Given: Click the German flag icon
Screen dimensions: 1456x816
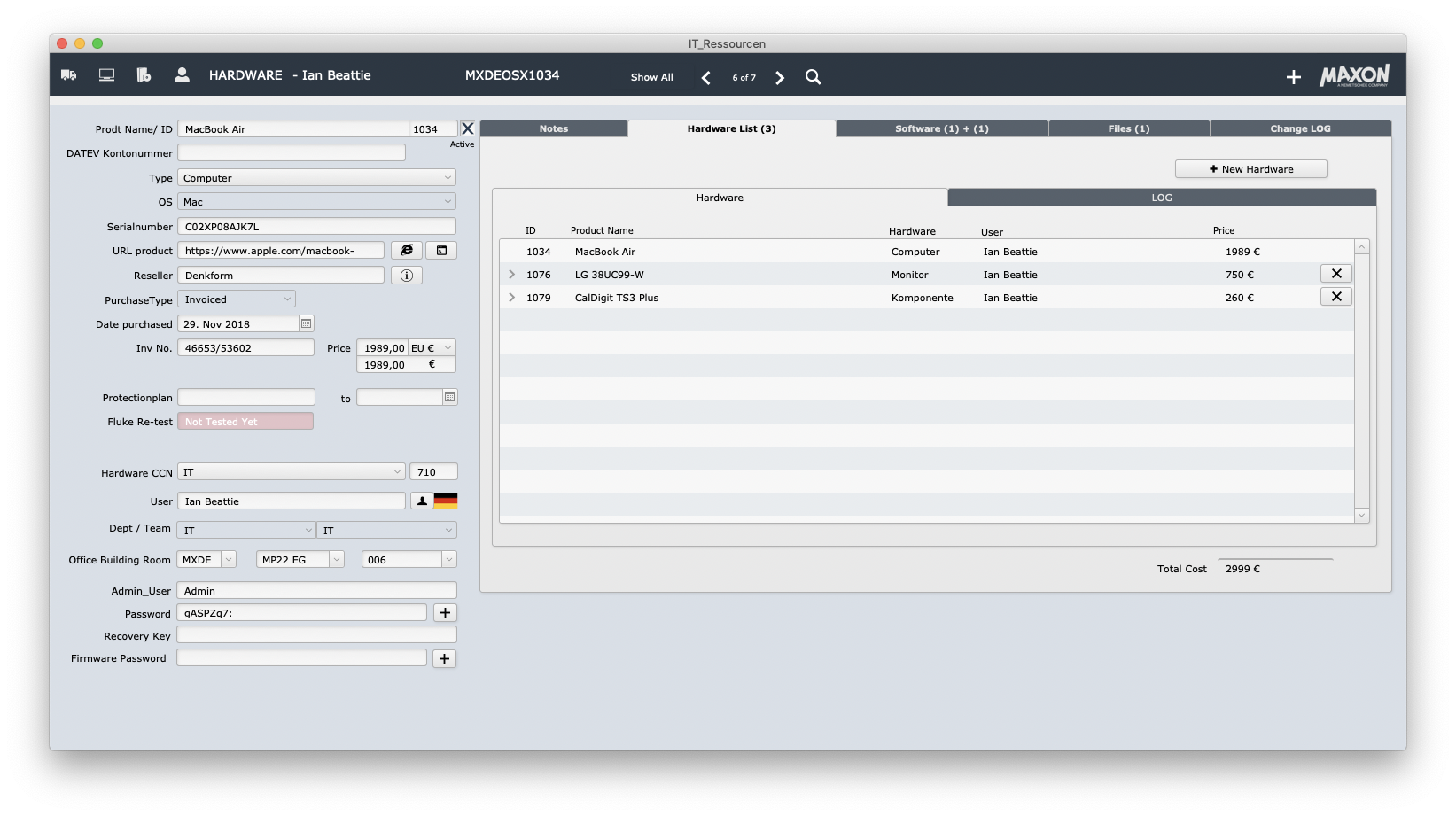Looking at the screenshot, I should [446, 500].
